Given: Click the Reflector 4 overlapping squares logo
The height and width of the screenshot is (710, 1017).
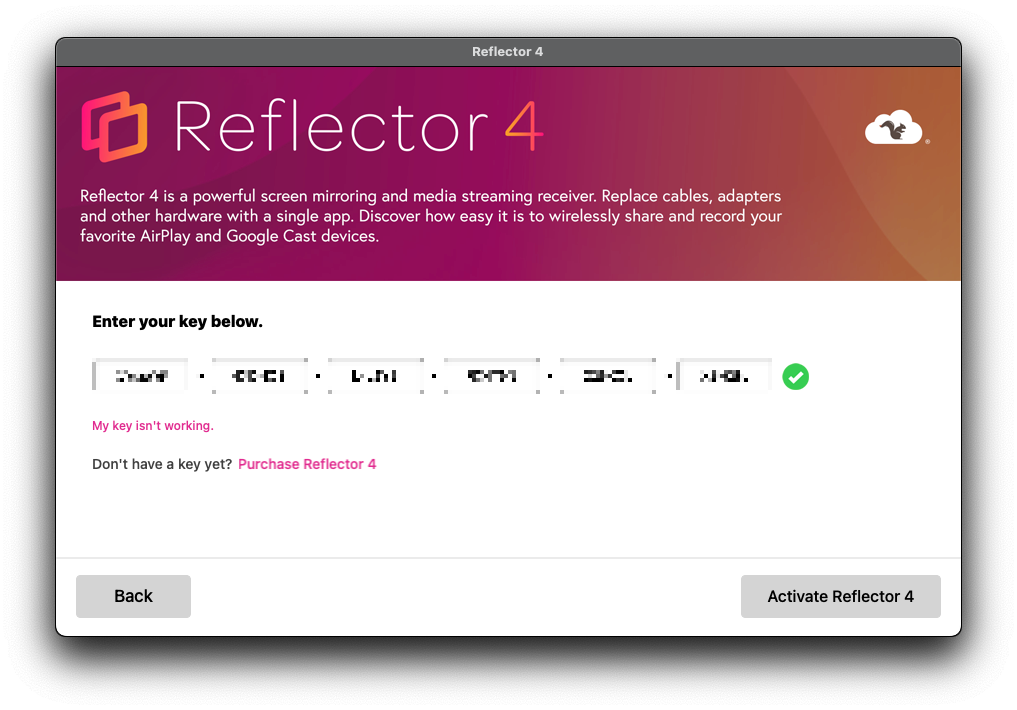Looking at the screenshot, I should (114, 126).
